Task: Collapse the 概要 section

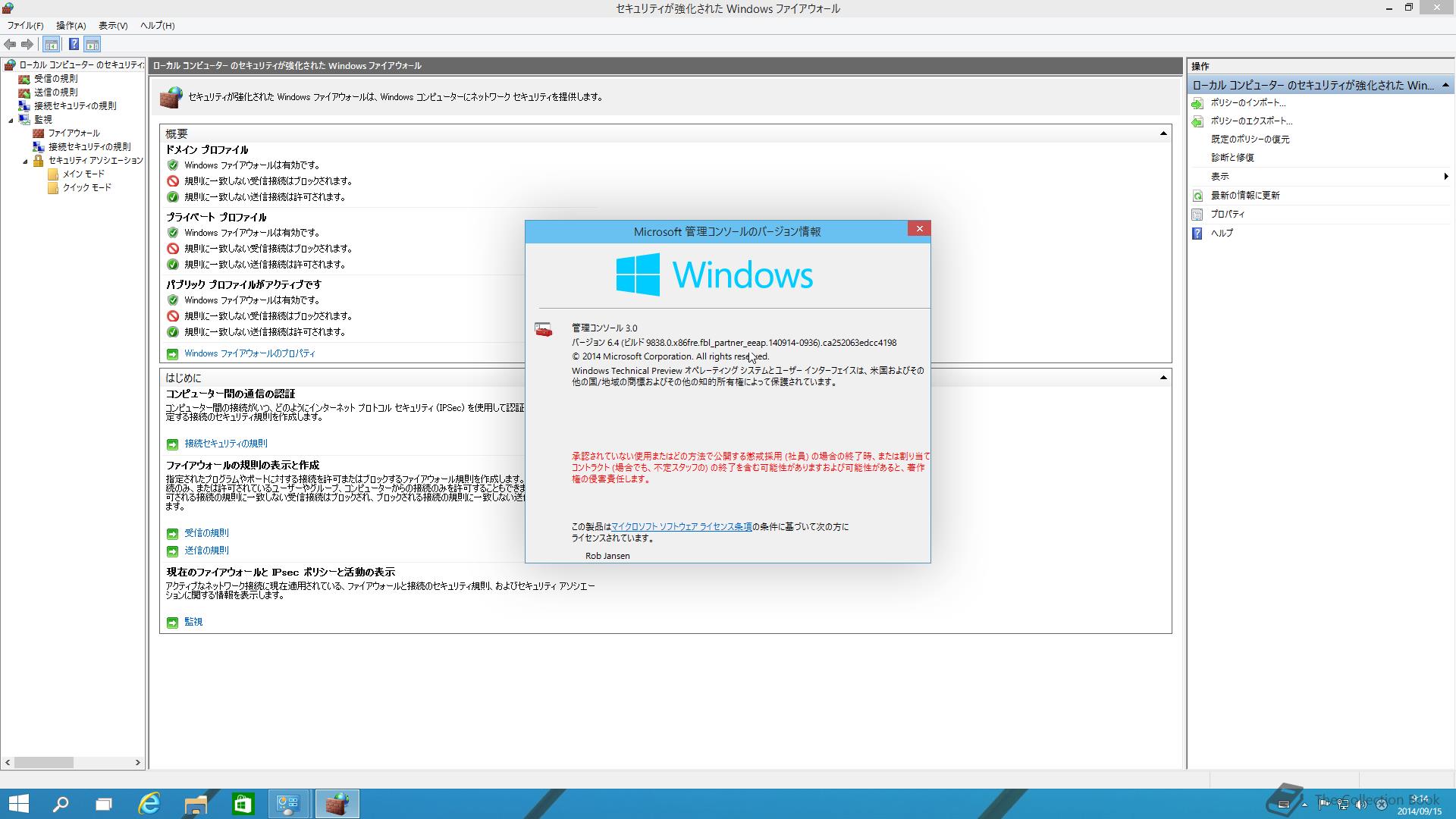Action: (1163, 134)
